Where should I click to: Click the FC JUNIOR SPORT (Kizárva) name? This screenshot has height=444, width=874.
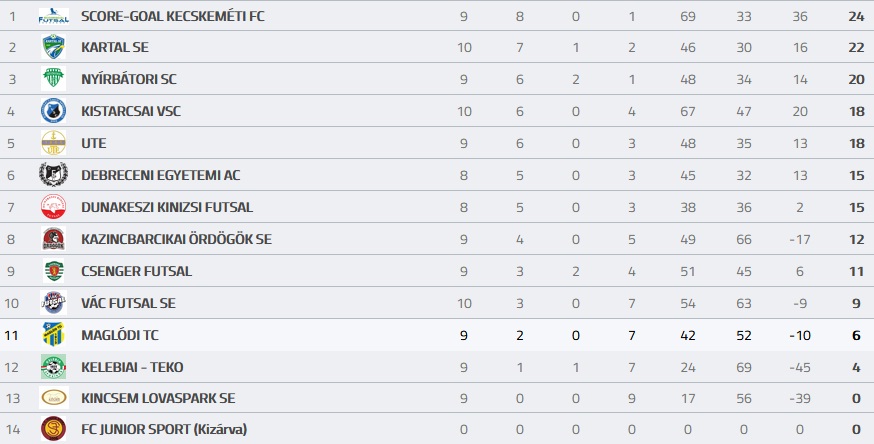pyautogui.click(x=164, y=430)
